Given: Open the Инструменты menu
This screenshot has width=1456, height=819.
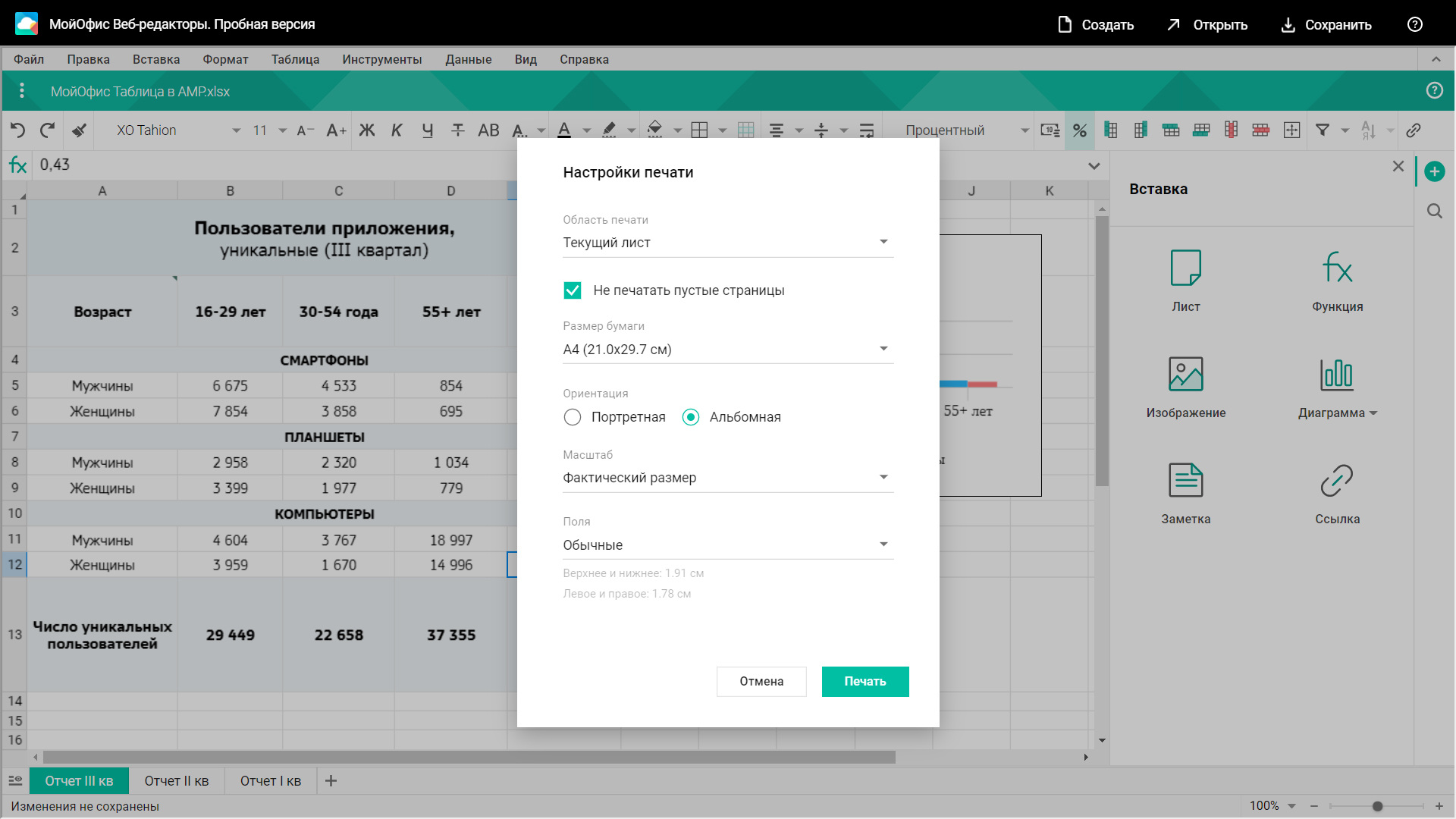Looking at the screenshot, I should 381,59.
